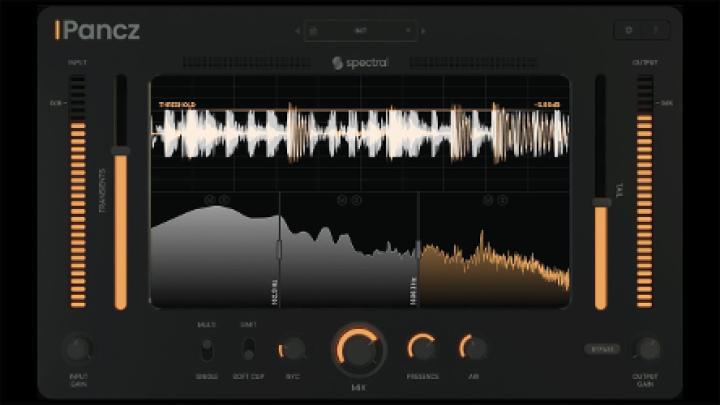Click the slider handle beside the output meter
The width and height of the screenshot is (720, 405).
click(602, 202)
